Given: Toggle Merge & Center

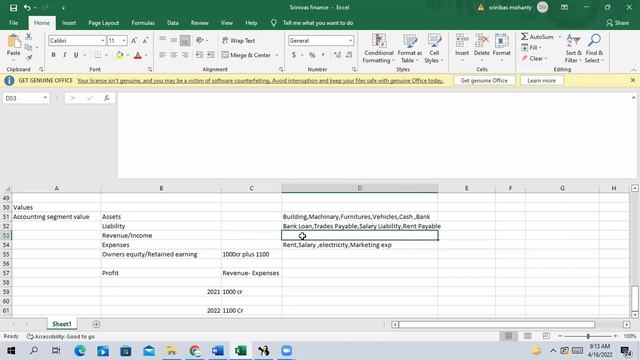Looking at the screenshot, I should coord(246,55).
